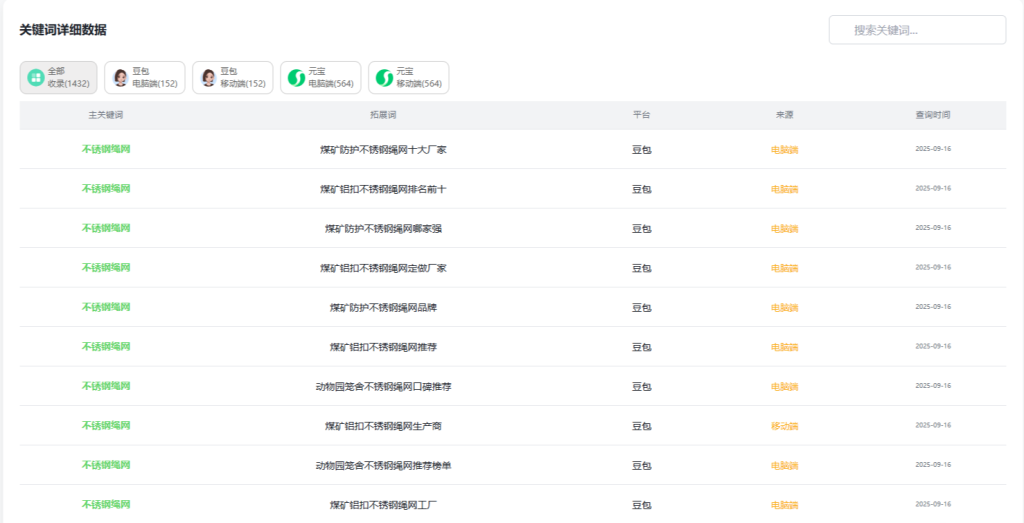Select the 全部 收录(1432) text label
The height and width of the screenshot is (523, 1024).
coord(69,78)
